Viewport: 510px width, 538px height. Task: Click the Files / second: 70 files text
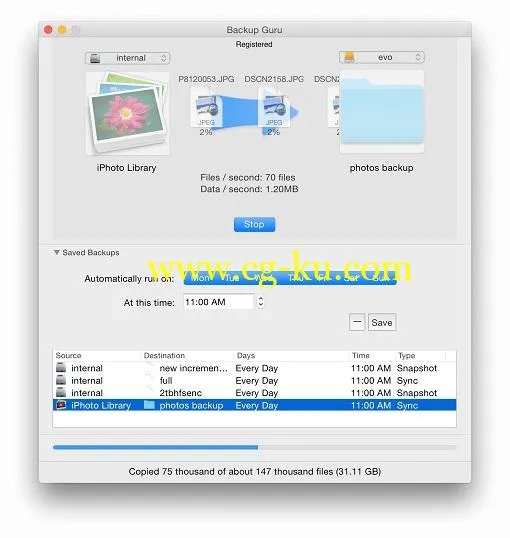248,177
